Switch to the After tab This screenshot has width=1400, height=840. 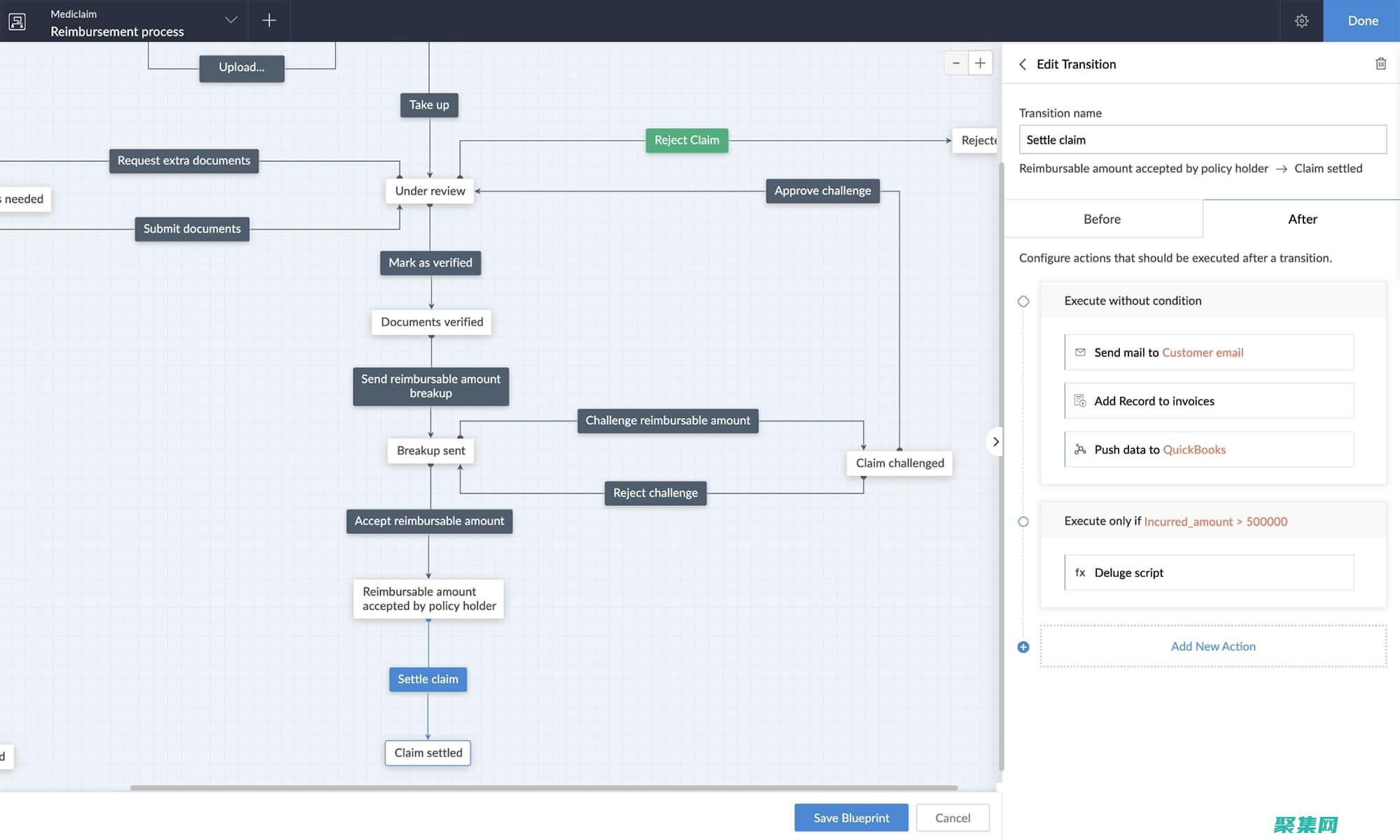pos(1302,219)
